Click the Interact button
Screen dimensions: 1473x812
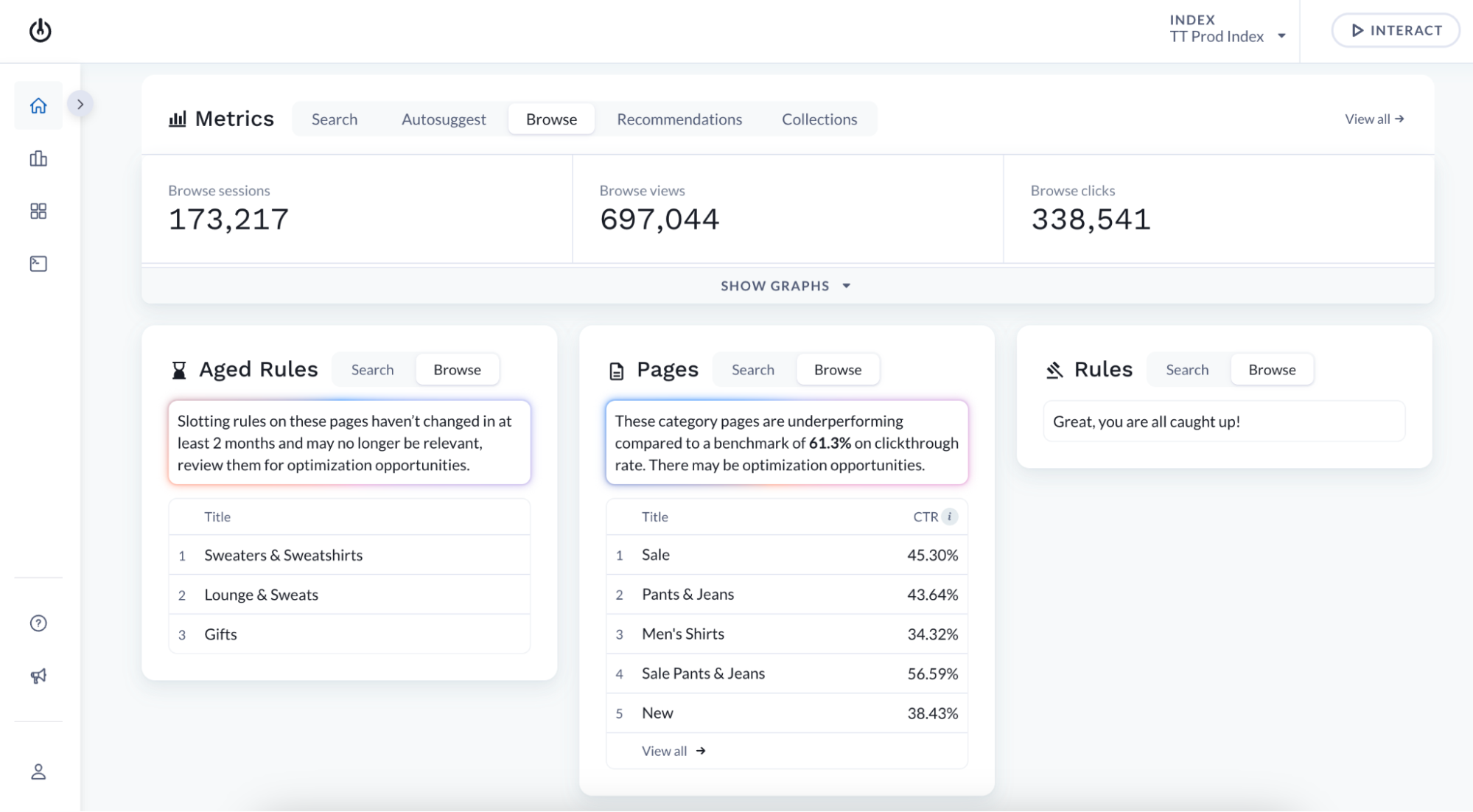(1395, 30)
